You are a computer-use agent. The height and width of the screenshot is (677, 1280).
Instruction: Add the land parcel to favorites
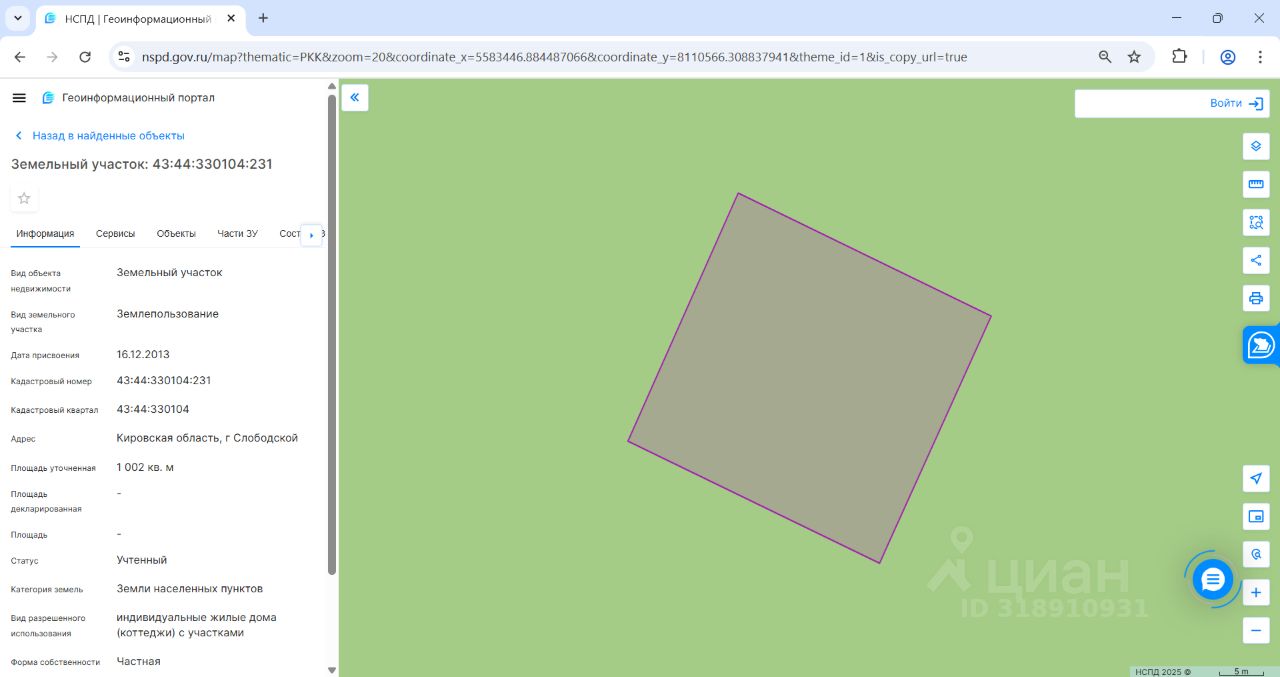click(x=24, y=198)
